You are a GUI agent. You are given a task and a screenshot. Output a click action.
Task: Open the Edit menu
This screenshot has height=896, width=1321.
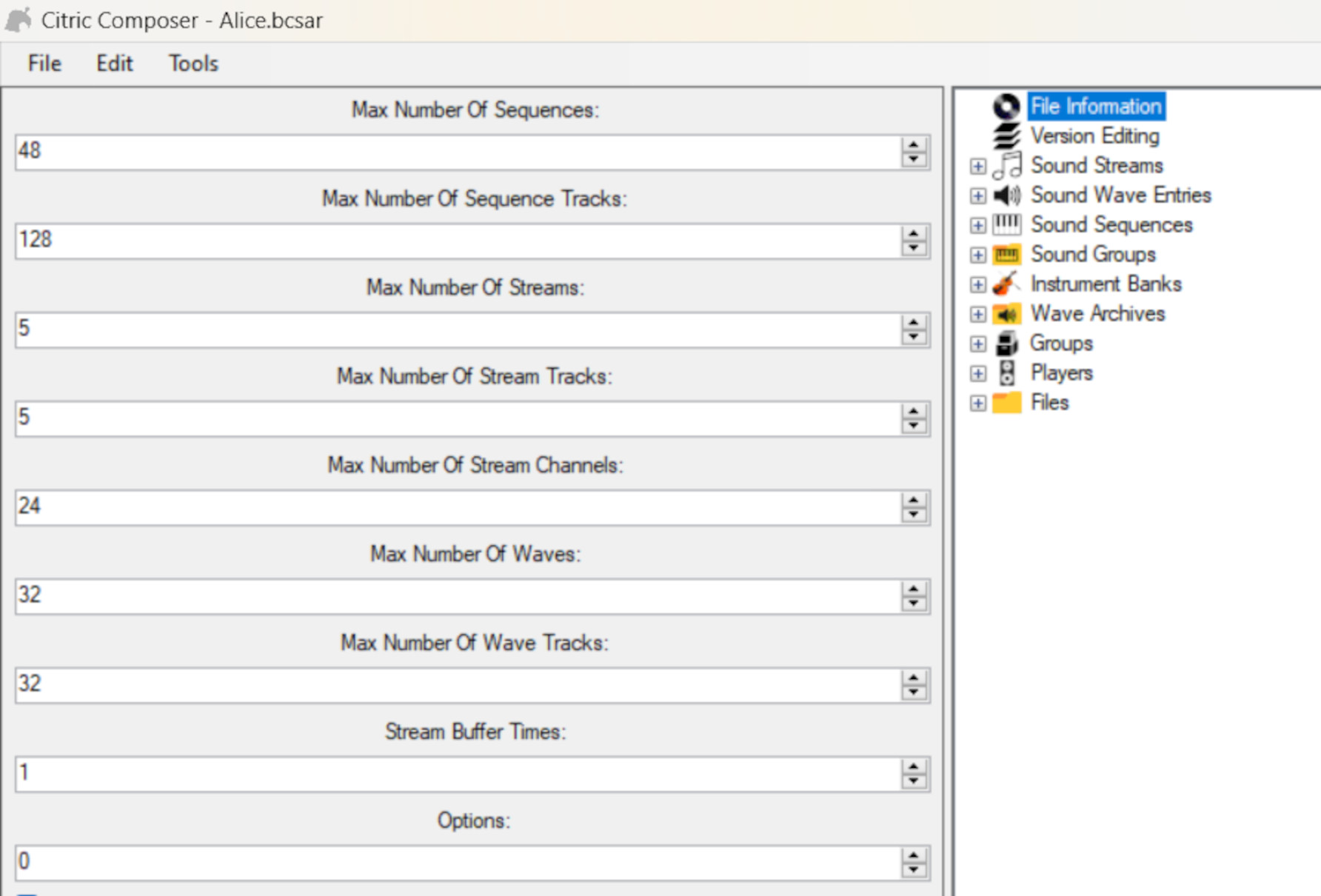pos(113,63)
